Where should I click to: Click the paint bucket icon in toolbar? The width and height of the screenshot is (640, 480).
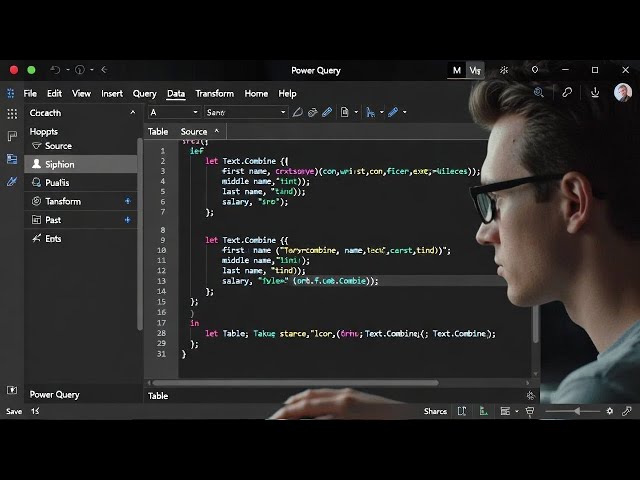(x=313, y=112)
